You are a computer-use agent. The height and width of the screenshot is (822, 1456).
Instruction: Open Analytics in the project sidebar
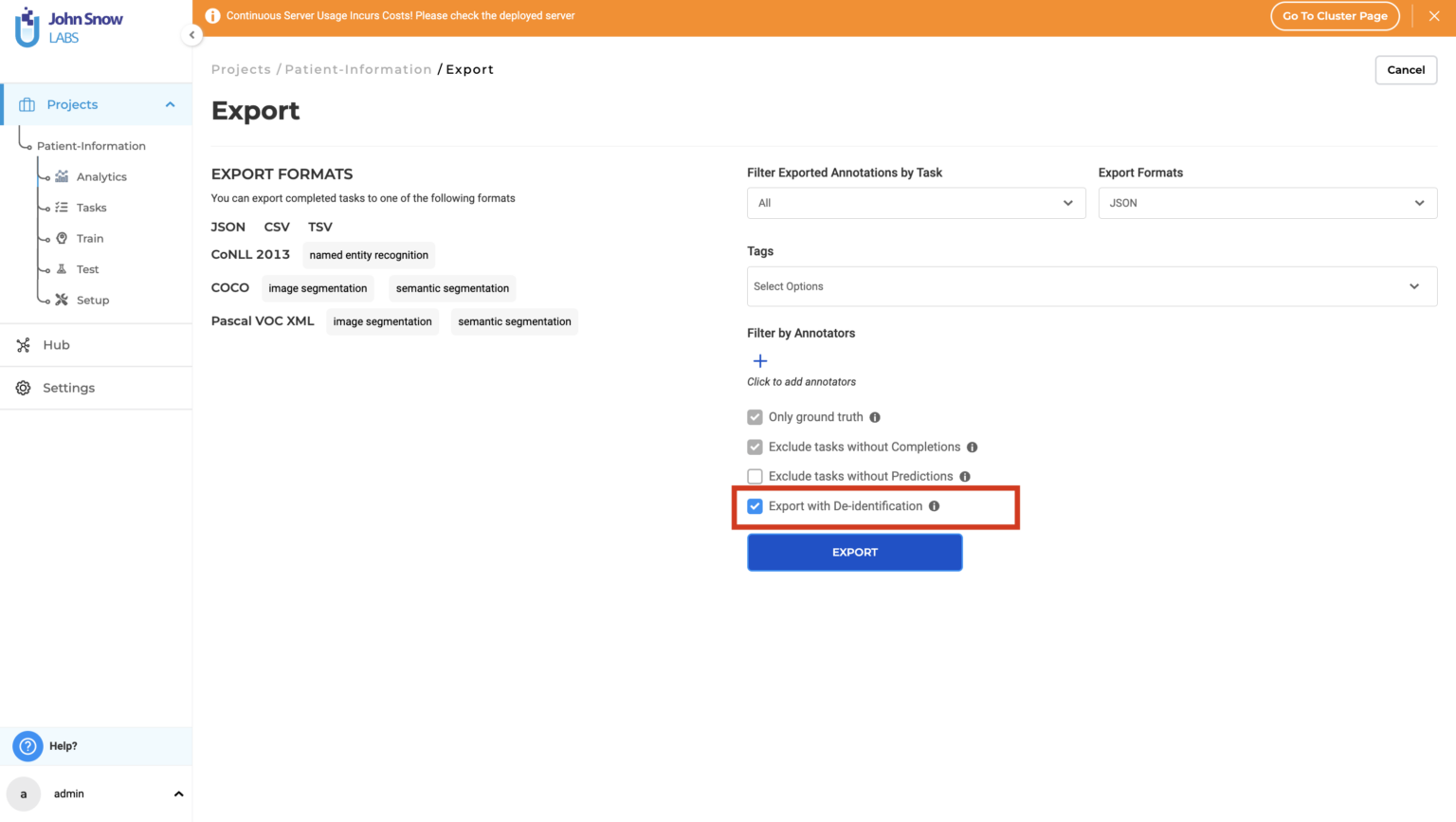[101, 177]
